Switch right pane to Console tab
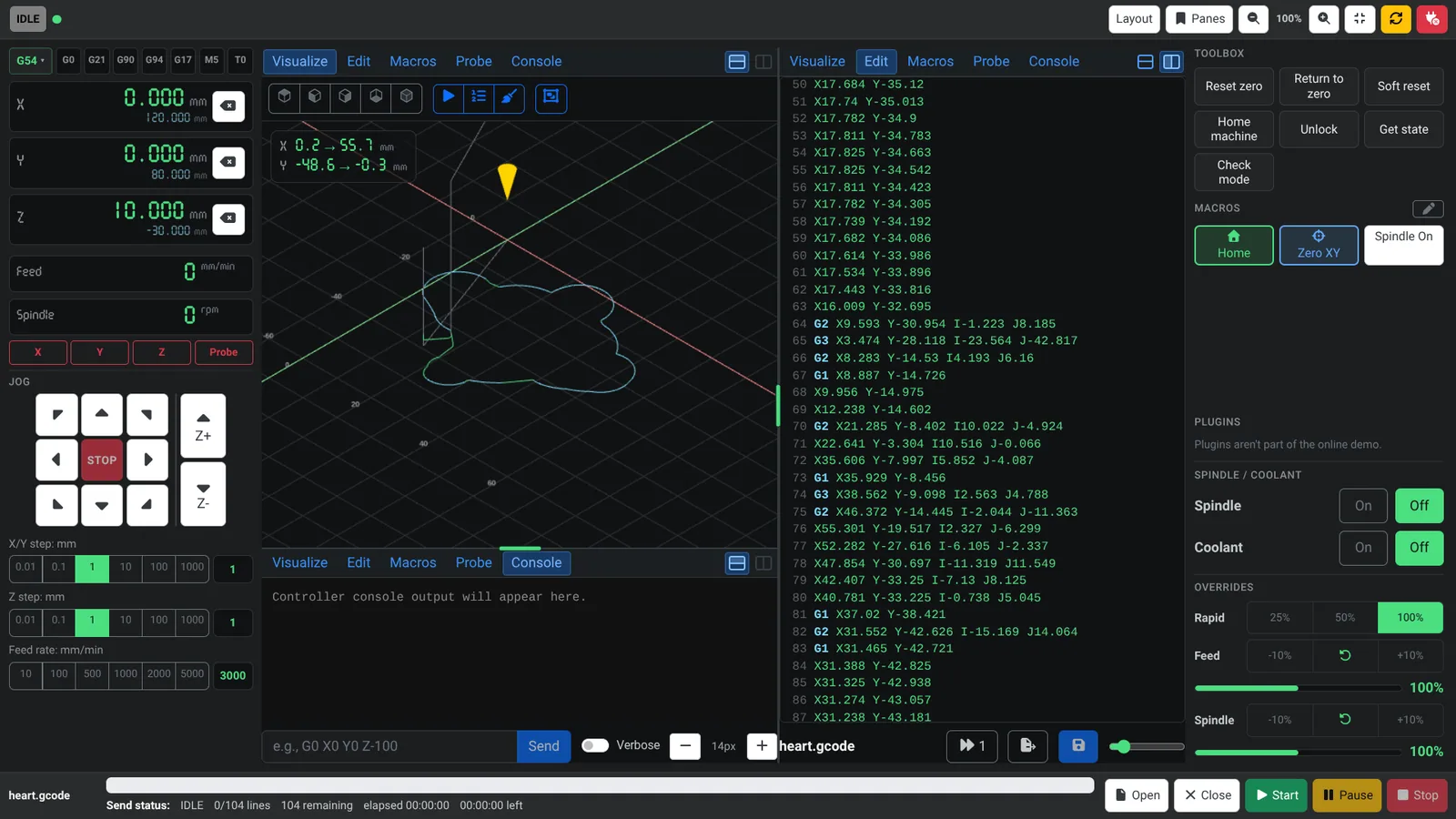The height and width of the screenshot is (819, 1456). tap(1054, 62)
